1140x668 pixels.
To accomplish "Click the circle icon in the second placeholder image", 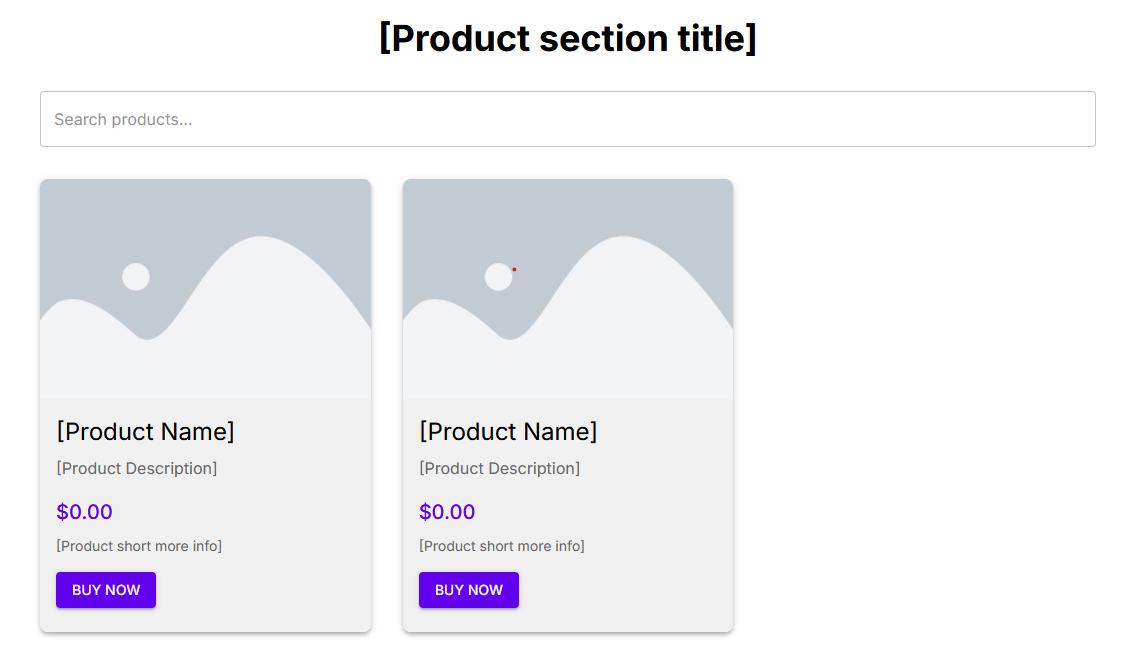I will click(498, 276).
